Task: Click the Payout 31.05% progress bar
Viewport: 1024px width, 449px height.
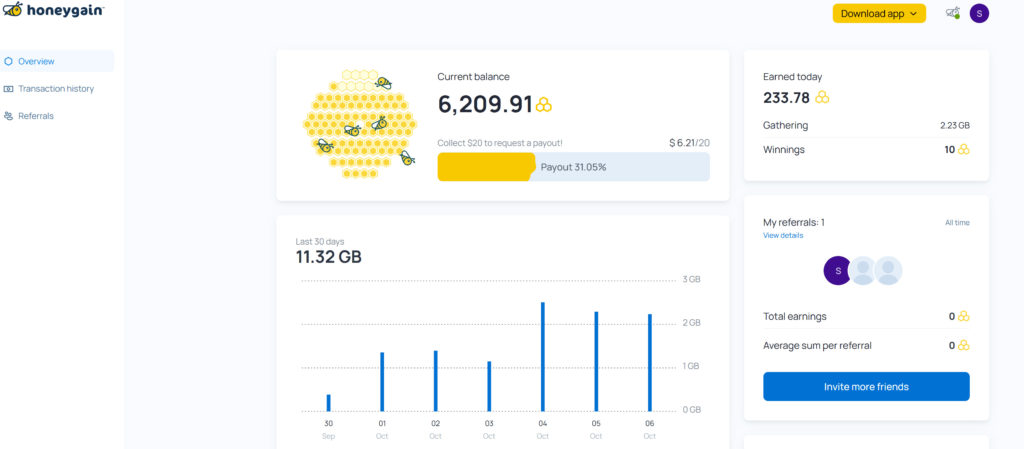Action: tap(573, 167)
